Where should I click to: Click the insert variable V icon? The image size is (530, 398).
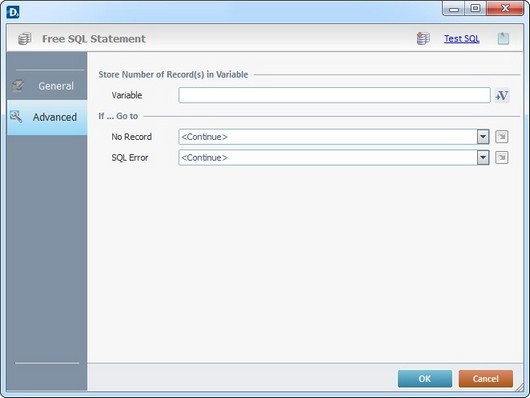tap(502, 96)
